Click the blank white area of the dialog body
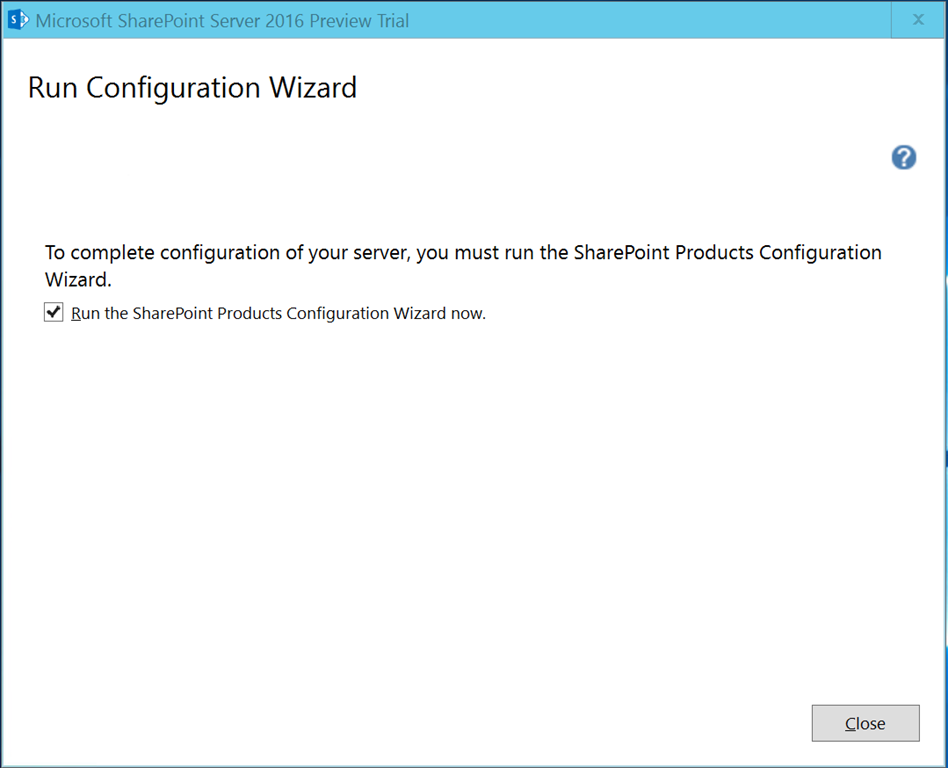 (x=472, y=514)
